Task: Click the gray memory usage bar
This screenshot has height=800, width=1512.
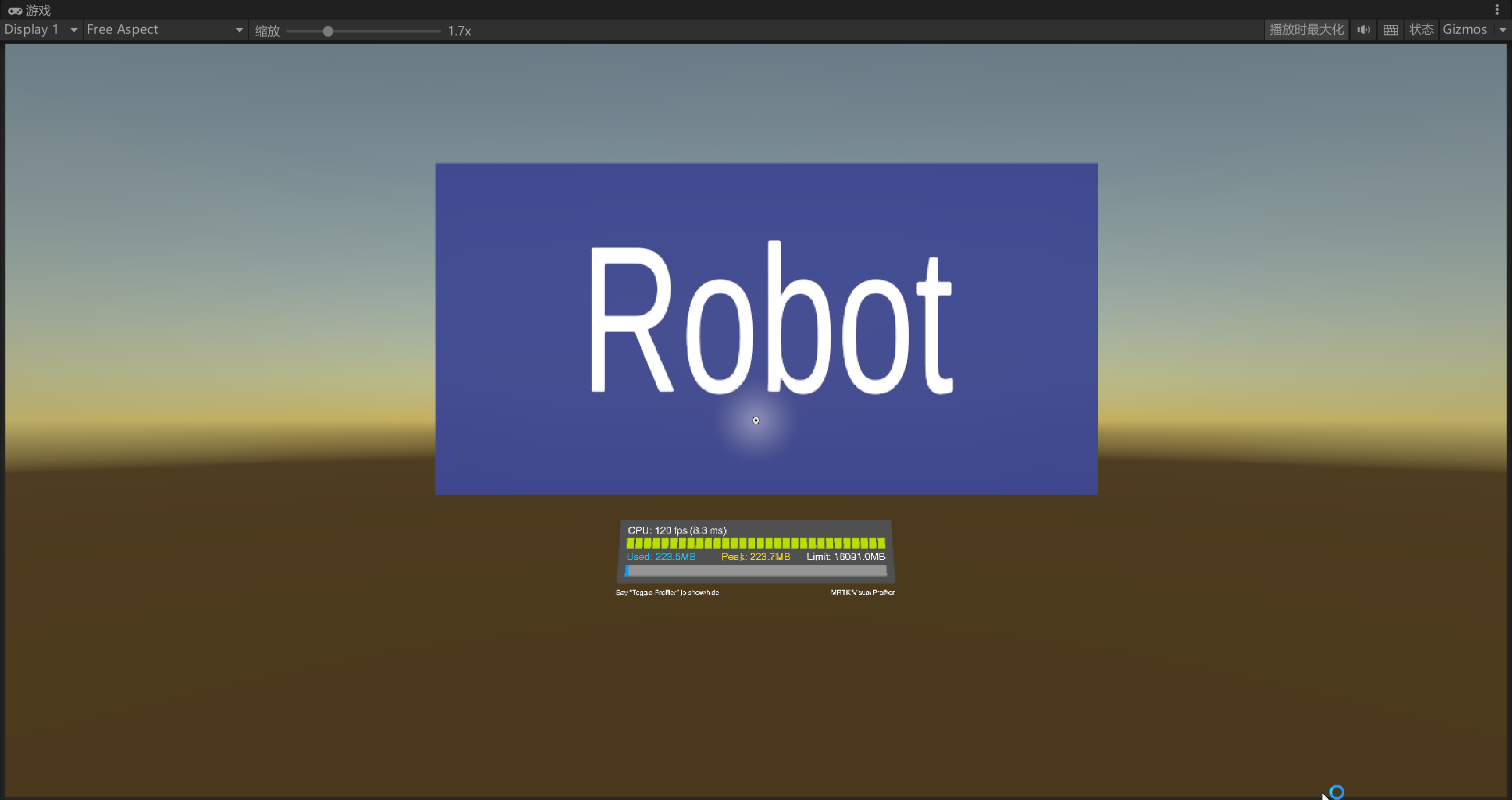Action: 756,570
